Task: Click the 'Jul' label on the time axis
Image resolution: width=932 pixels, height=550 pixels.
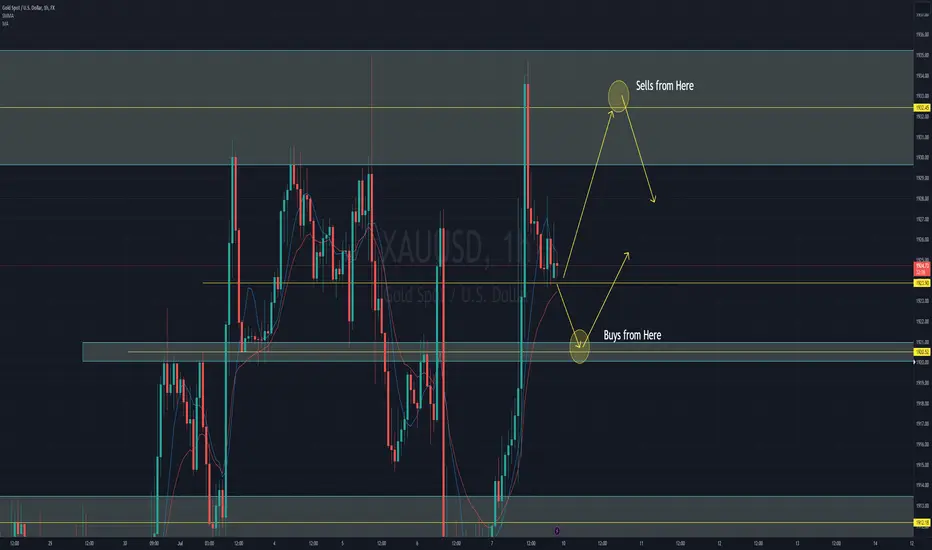Action: pyautogui.click(x=180, y=543)
